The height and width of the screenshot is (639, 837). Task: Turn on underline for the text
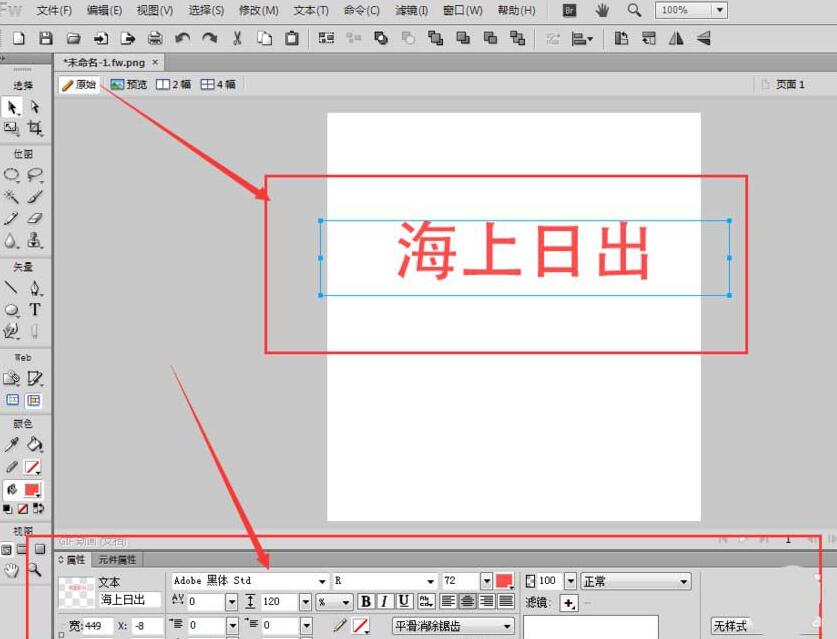pyautogui.click(x=402, y=601)
